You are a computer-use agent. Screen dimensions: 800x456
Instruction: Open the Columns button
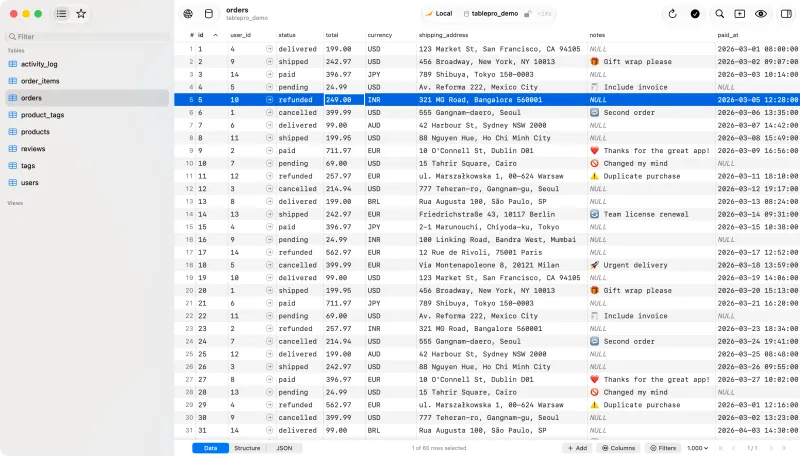[x=618, y=448]
